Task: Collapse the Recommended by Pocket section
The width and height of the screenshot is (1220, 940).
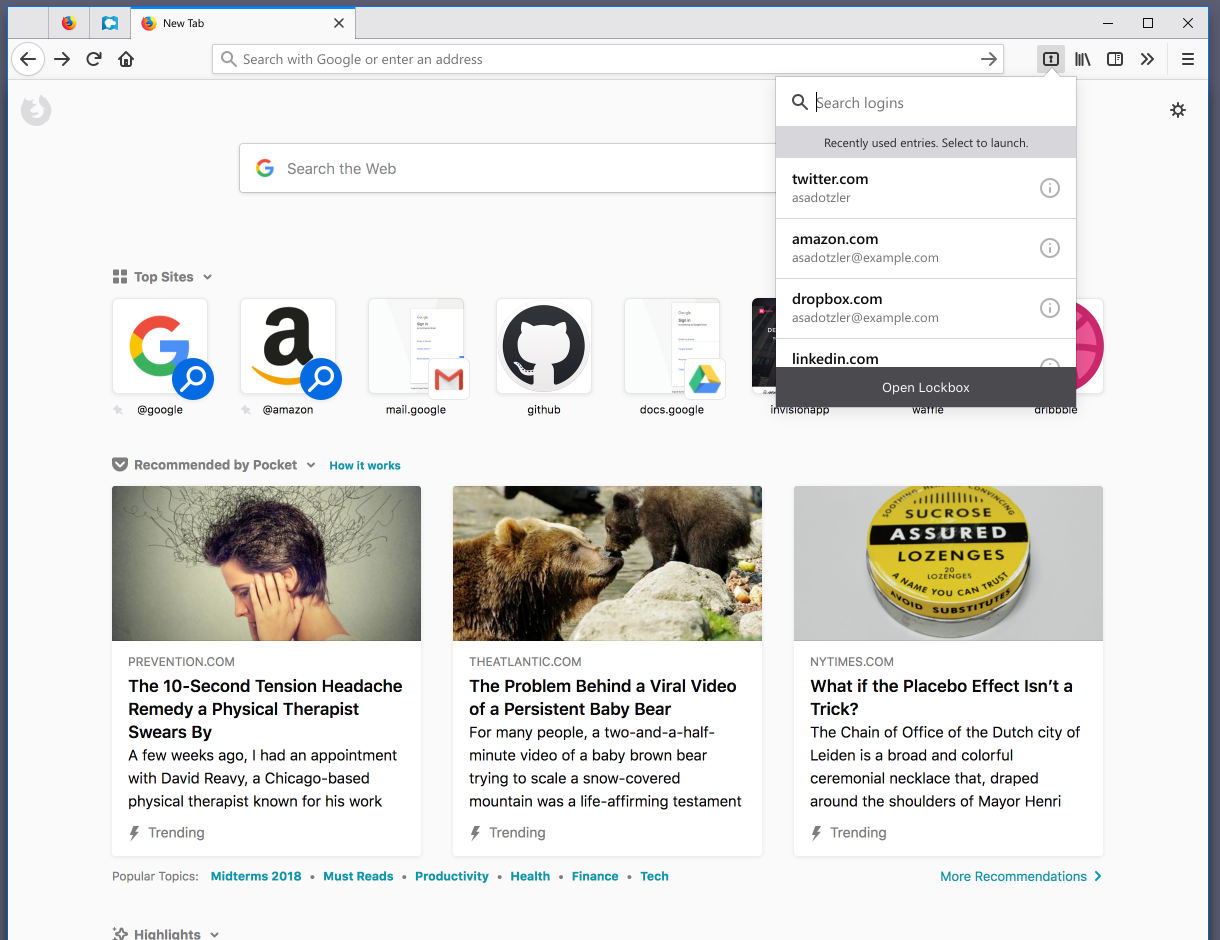Action: pyautogui.click(x=311, y=464)
